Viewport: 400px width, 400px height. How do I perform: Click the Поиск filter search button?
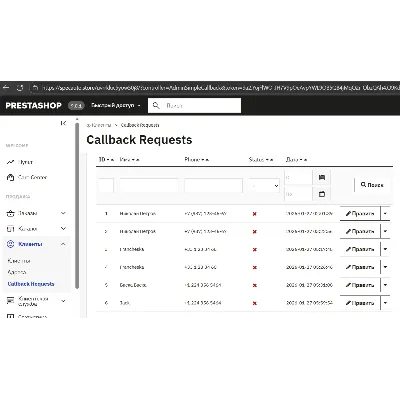(x=372, y=185)
